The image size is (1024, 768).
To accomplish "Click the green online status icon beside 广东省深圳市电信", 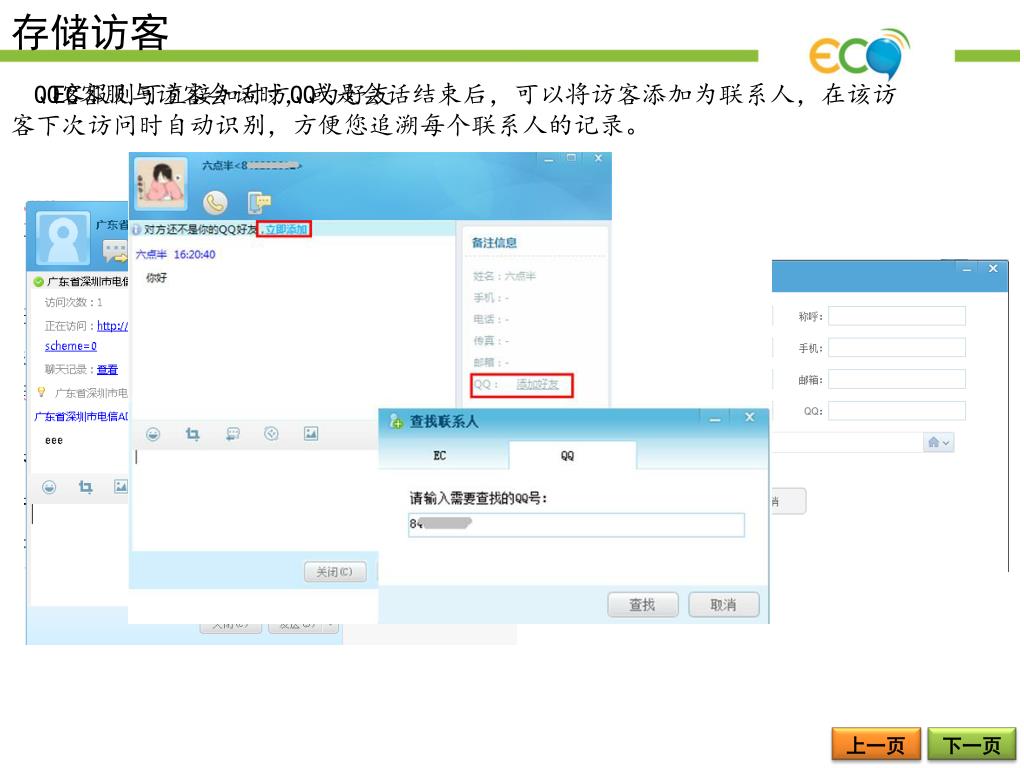I will [39, 281].
